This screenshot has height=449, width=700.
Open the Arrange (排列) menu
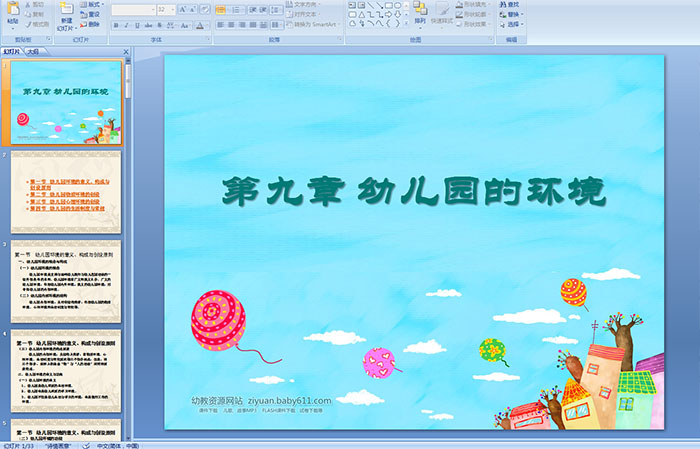(x=420, y=13)
